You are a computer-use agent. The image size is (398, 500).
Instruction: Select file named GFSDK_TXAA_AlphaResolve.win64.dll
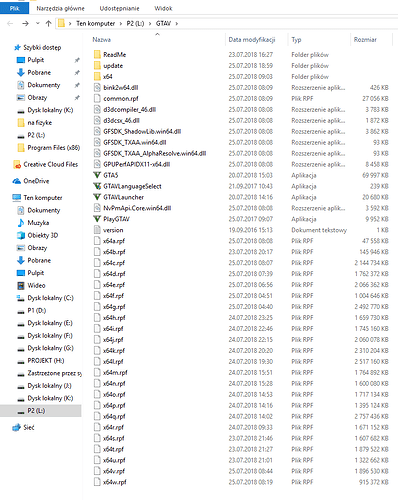155,153
